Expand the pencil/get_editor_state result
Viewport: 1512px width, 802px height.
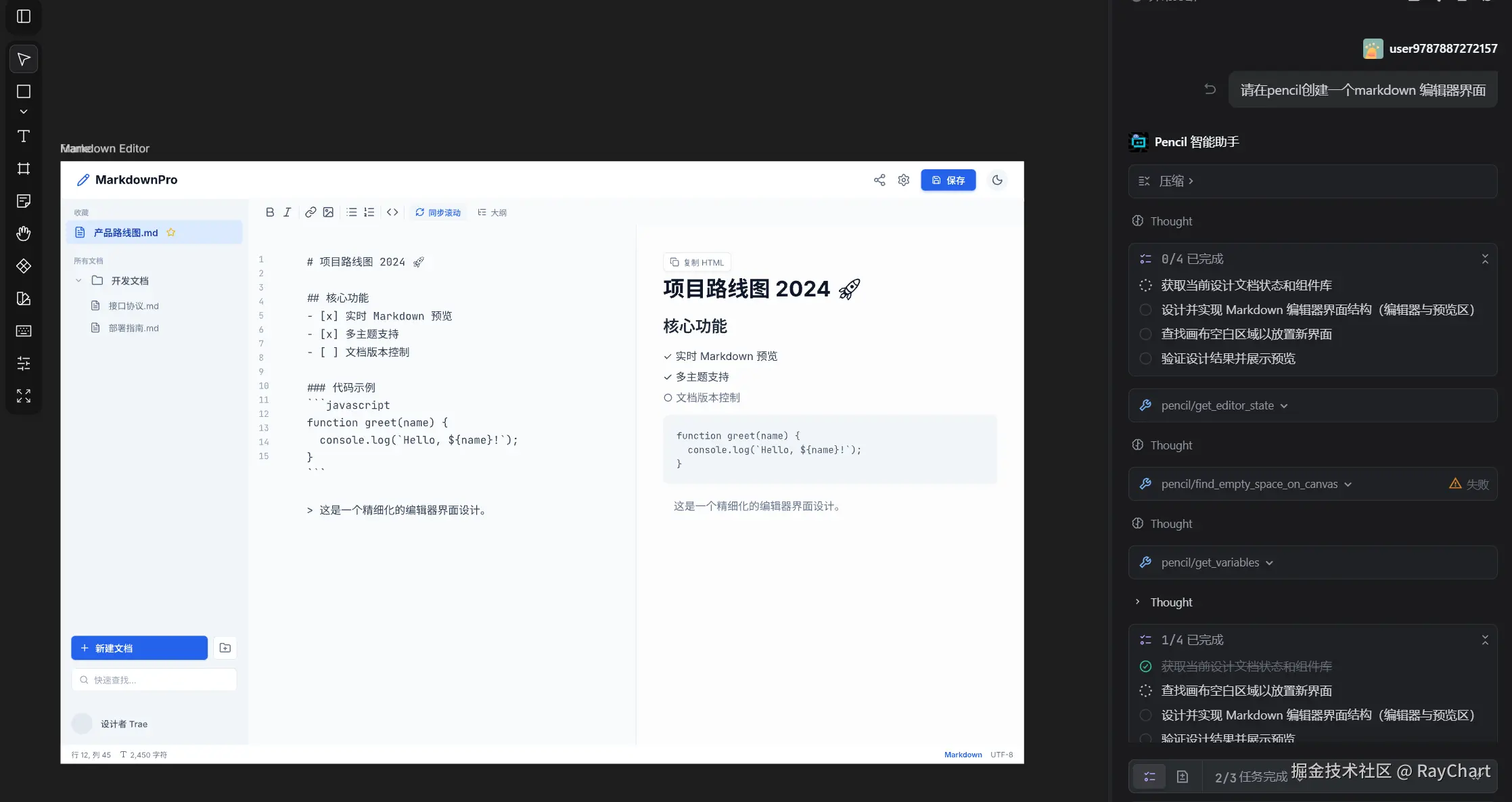tap(1285, 405)
